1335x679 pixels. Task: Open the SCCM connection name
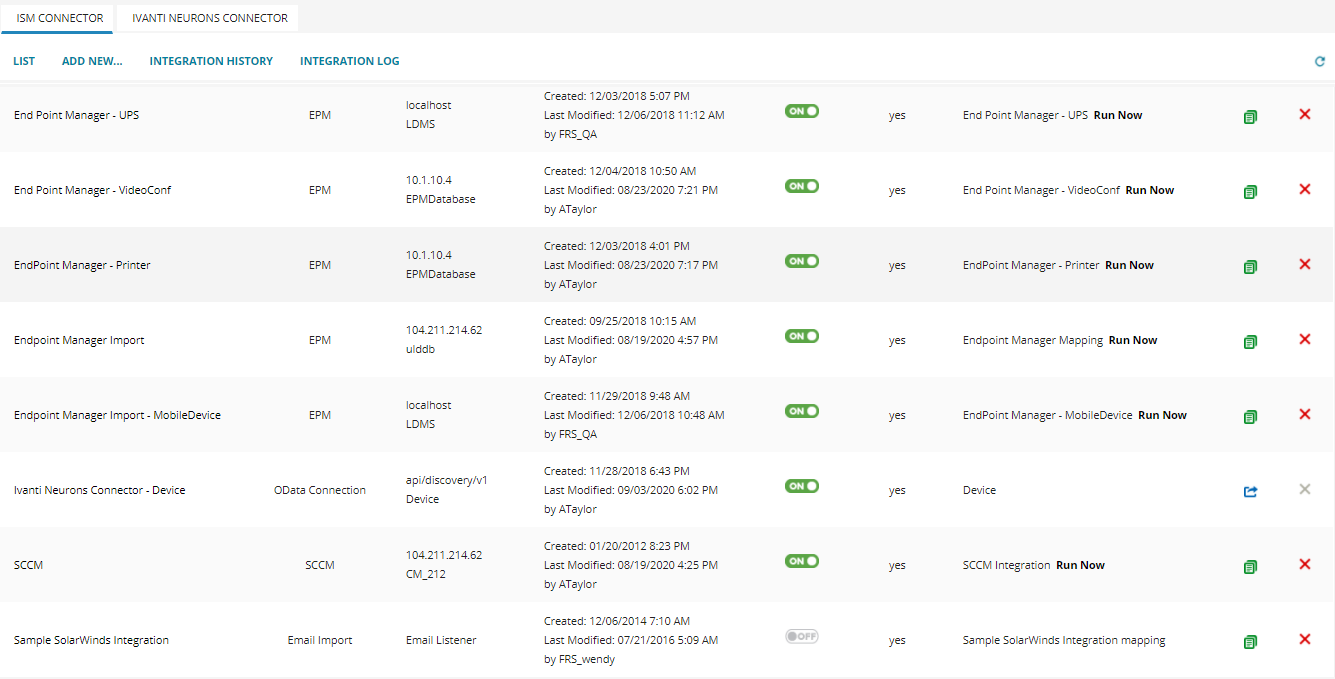[x=29, y=565]
